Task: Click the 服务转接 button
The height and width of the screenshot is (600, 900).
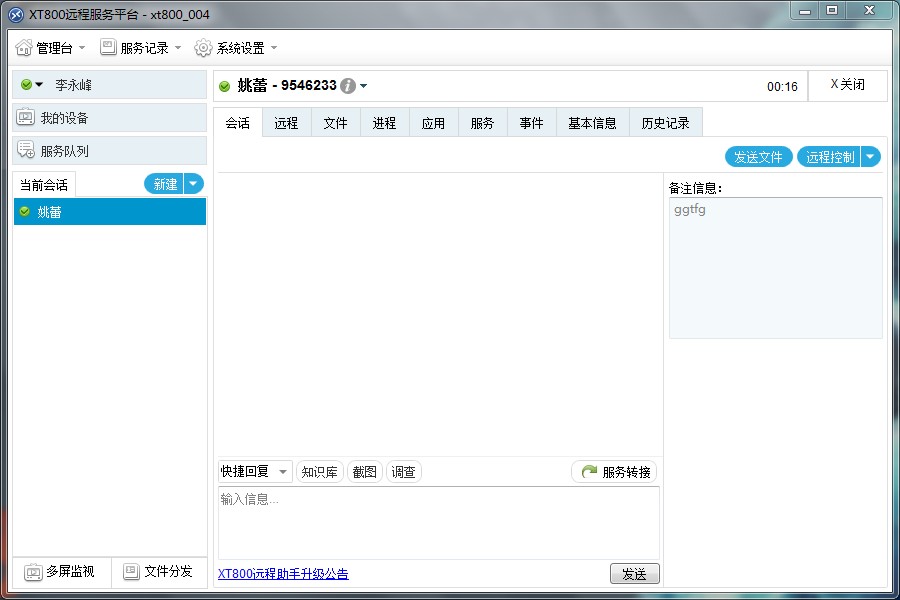Action: pos(615,471)
